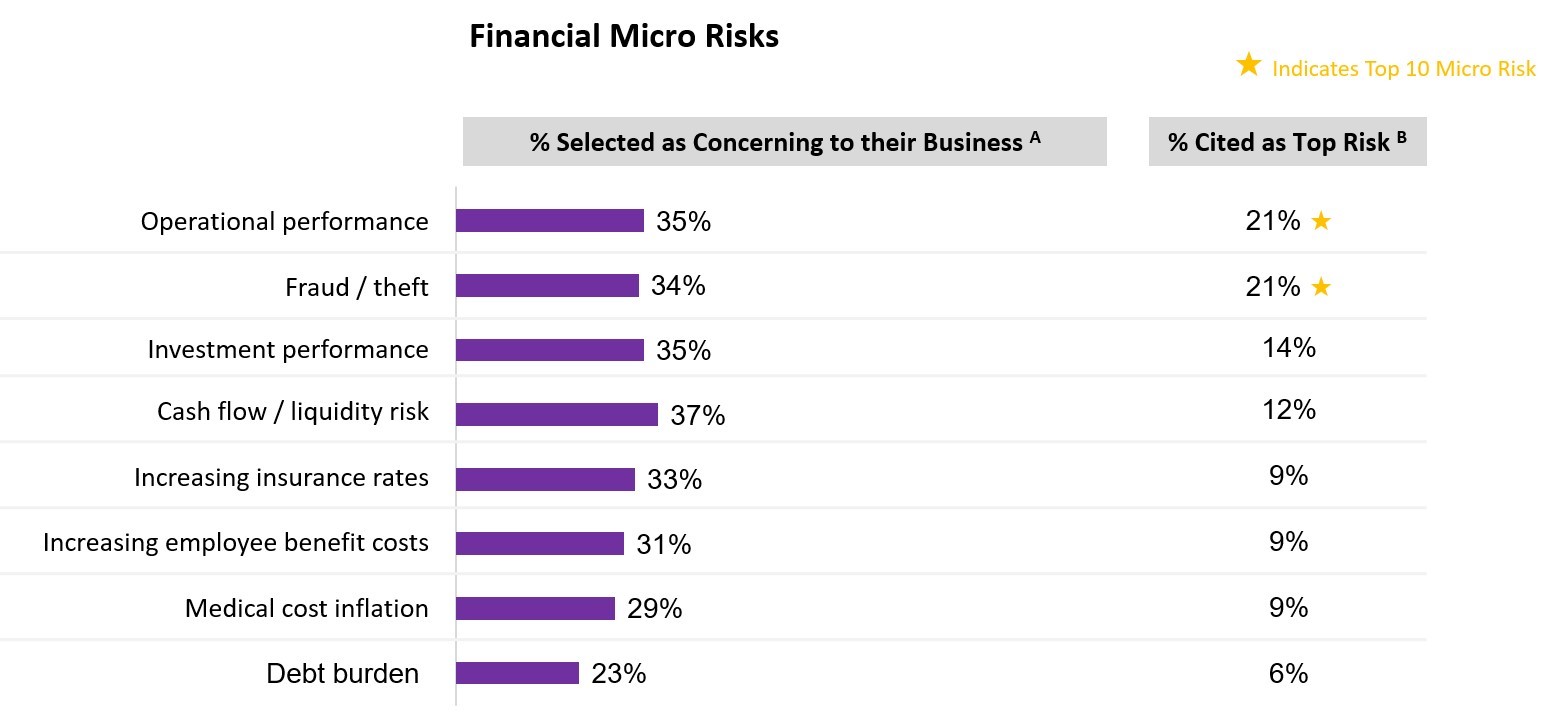Click the Increasing employee benefit costs label
This screenshot has height=723, width=1565.
click(236, 543)
